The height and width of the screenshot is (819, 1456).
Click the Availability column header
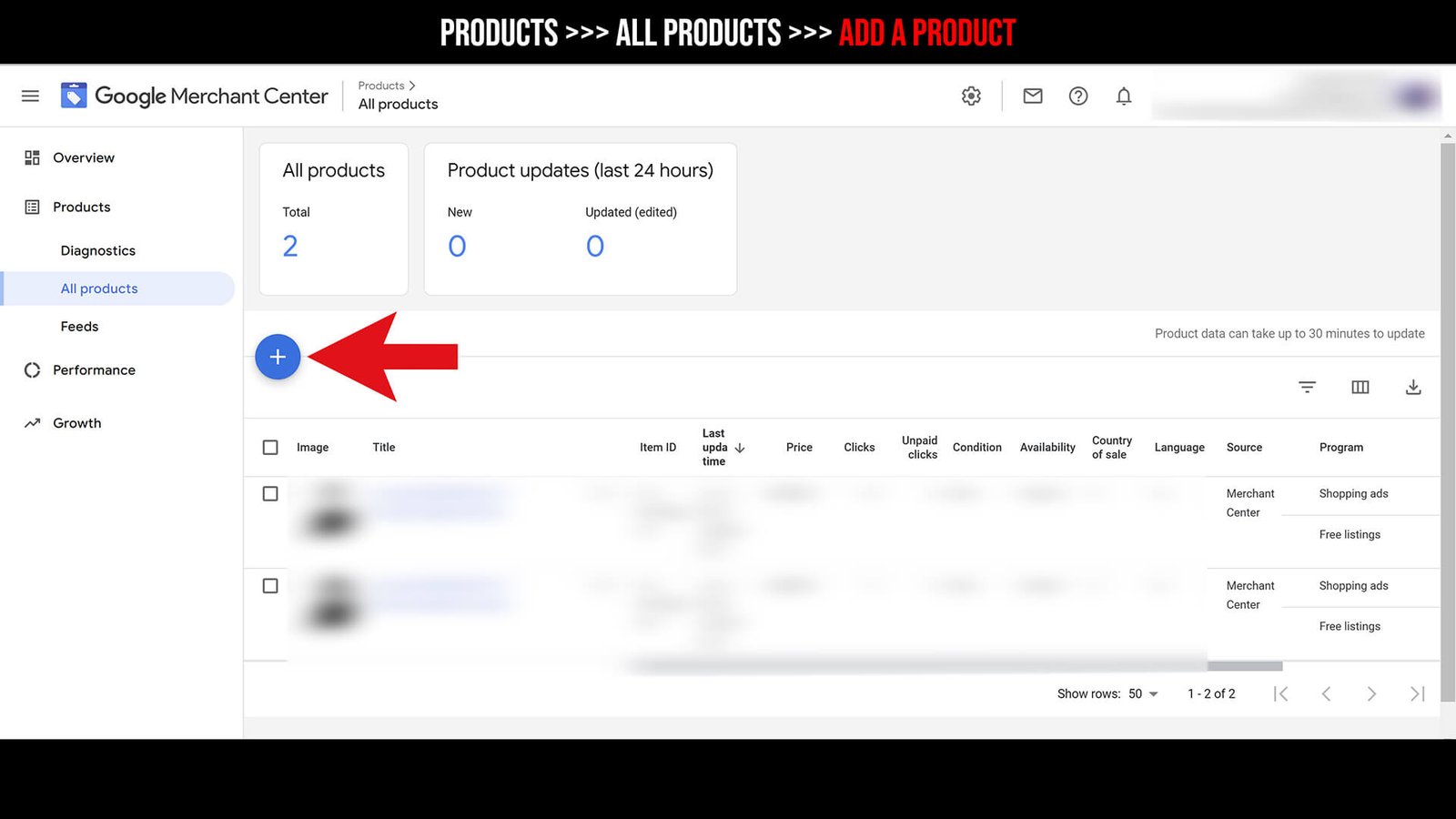click(1047, 447)
